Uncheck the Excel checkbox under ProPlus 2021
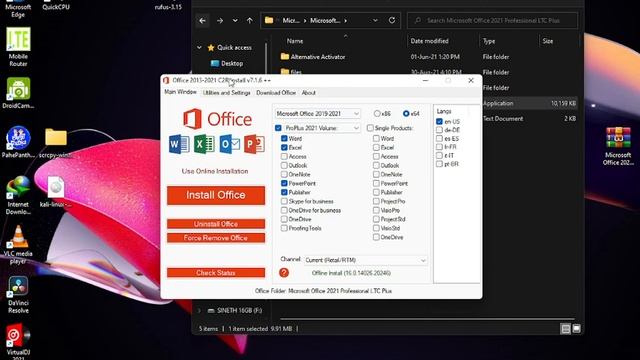640x360 pixels. pos(284,148)
